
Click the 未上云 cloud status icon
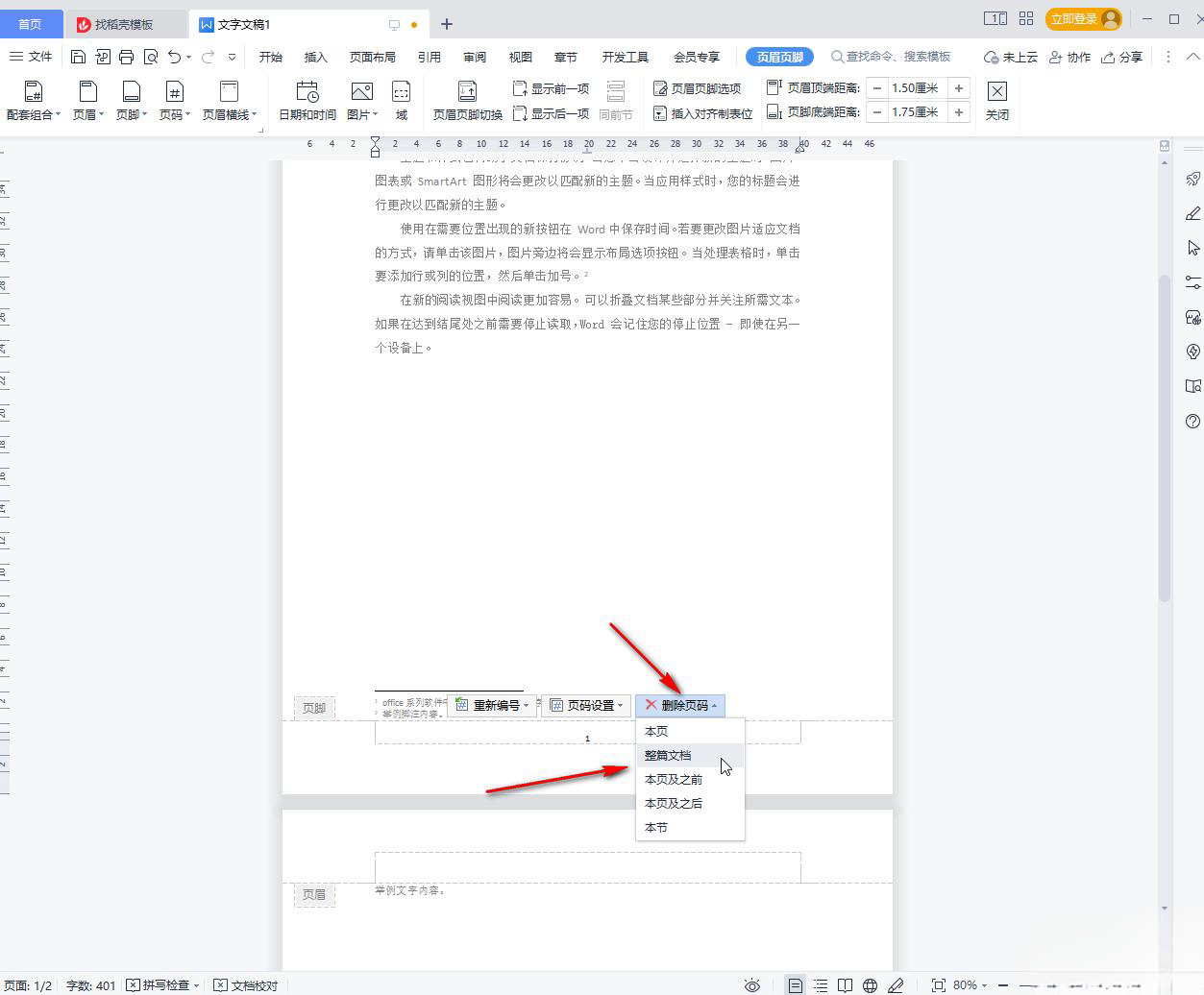tap(1010, 57)
